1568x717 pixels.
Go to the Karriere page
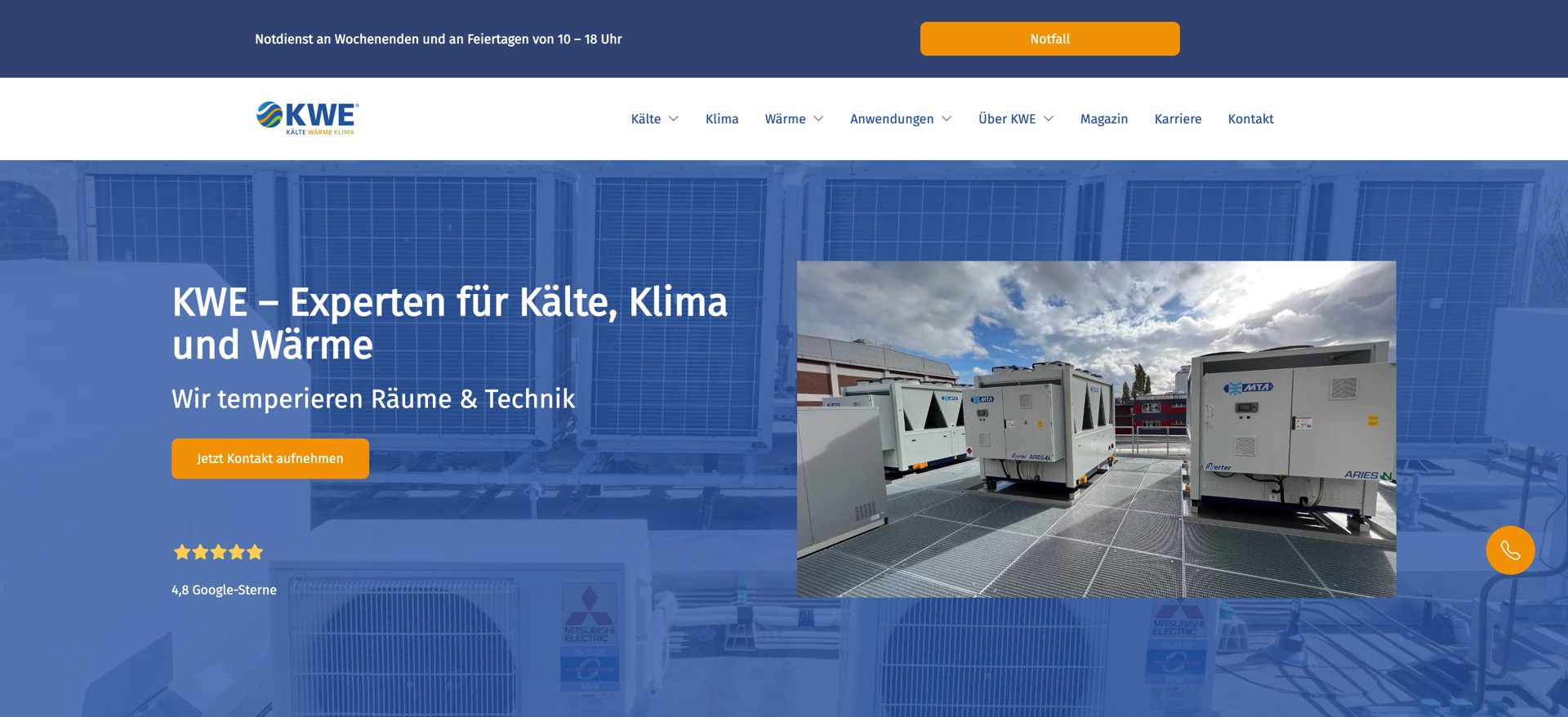(x=1178, y=119)
